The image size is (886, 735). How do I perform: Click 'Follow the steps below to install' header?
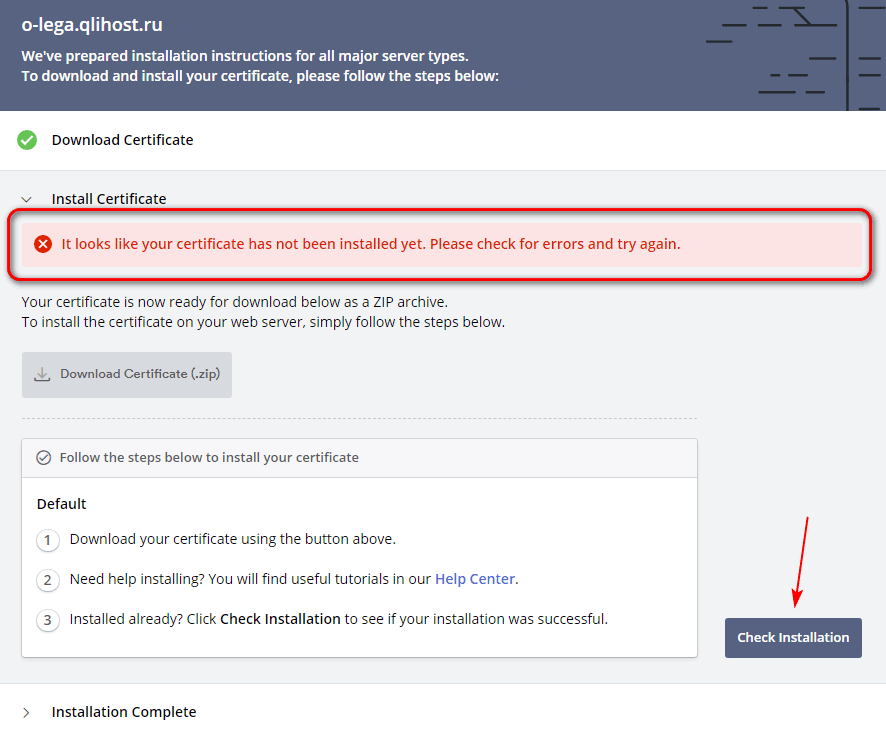tap(209, 458)
